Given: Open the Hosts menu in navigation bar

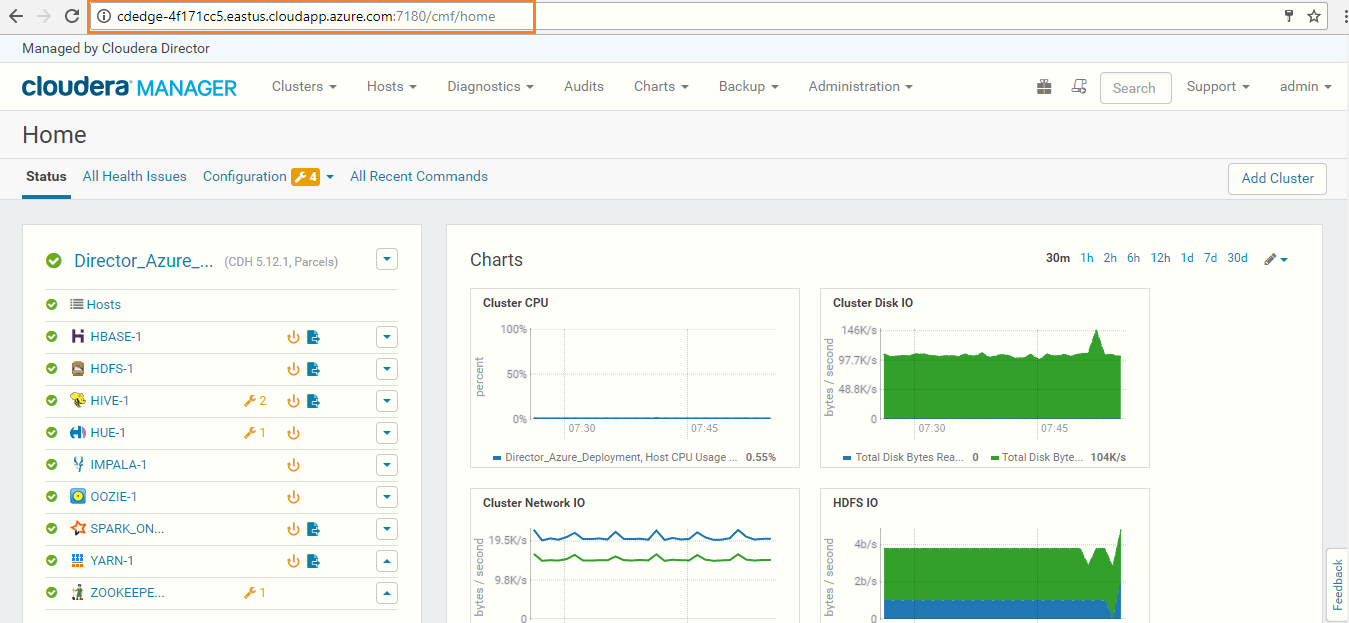Looking at the screenshot, I should pyautogui.click(x=391, y=87).
